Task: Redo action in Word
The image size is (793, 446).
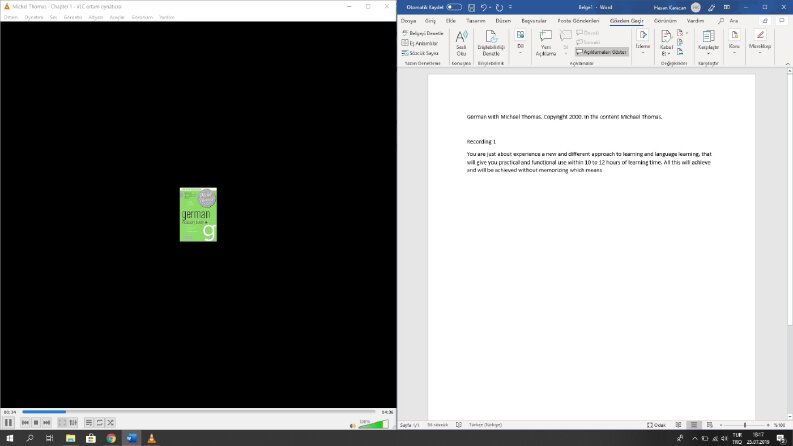Action: coord(499,8)
